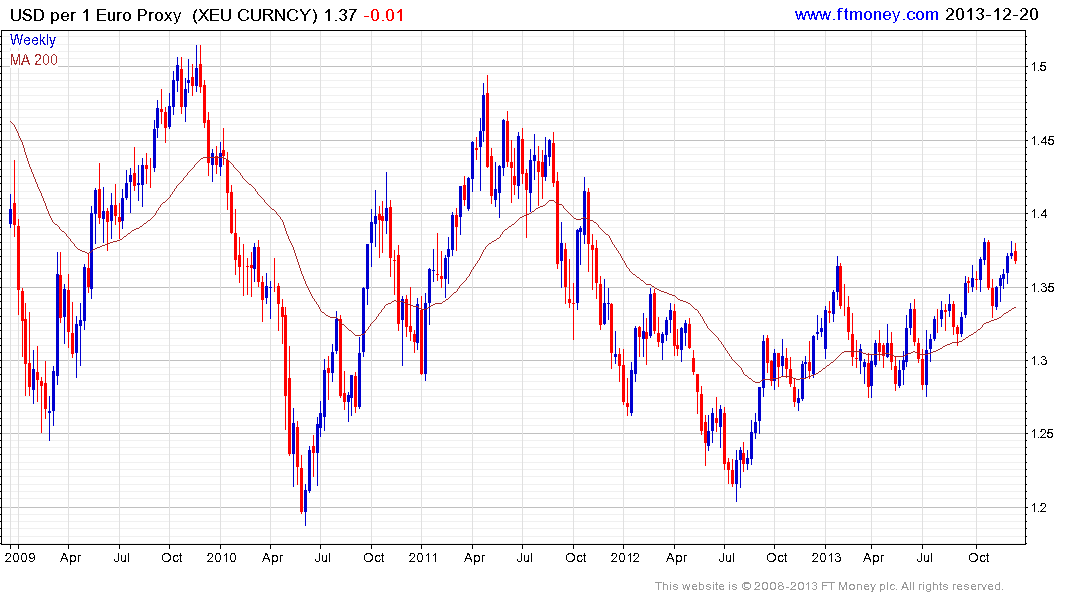Image resolution: width=1075 pixels, height=600 pixels.
Task: Click the '2010' x-axis label
Action: pos(221,557)
